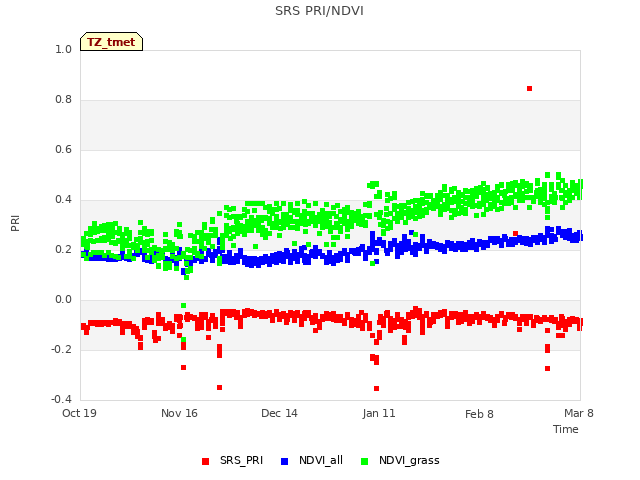640x480 pixels.
Task: Click the 1.0 y-axis tick label
Action: (63, 49)
